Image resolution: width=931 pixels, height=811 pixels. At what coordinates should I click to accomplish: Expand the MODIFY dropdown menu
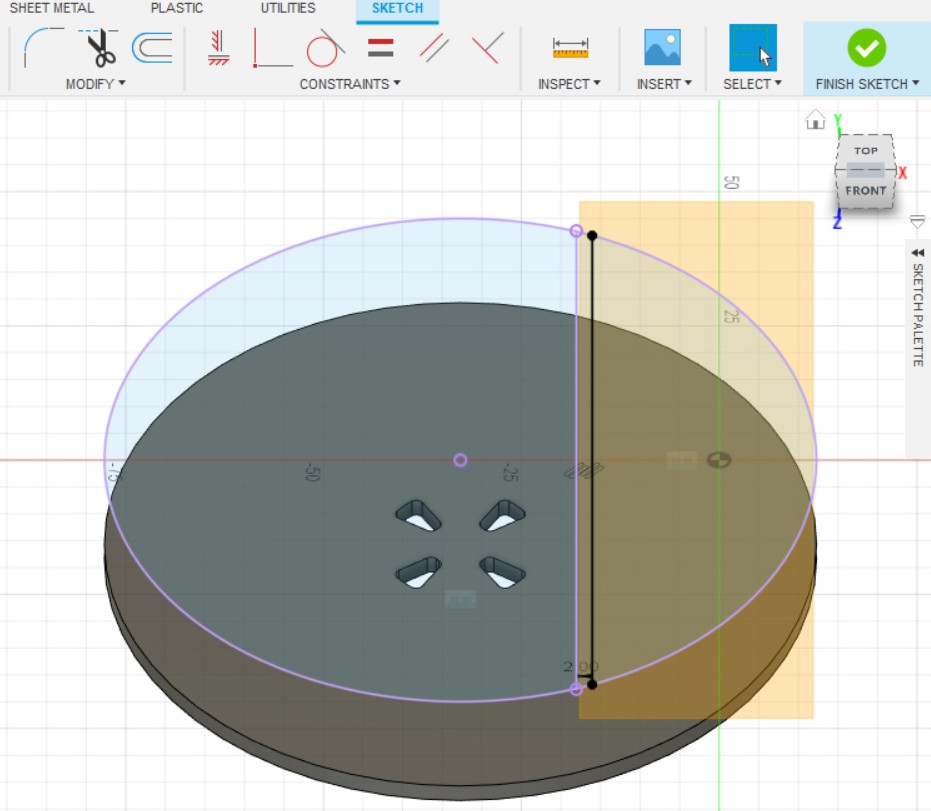[96, 84]
